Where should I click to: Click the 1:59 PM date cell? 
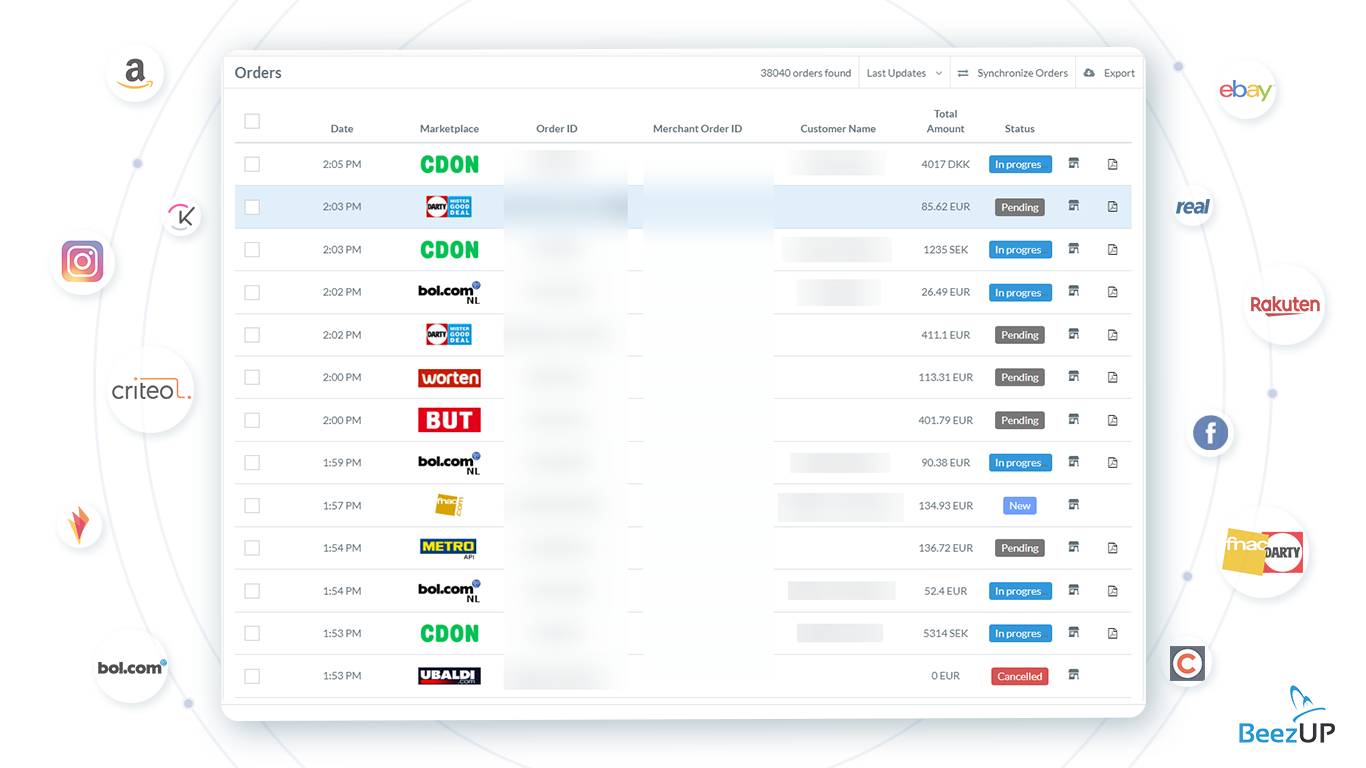tap(342, 463)
